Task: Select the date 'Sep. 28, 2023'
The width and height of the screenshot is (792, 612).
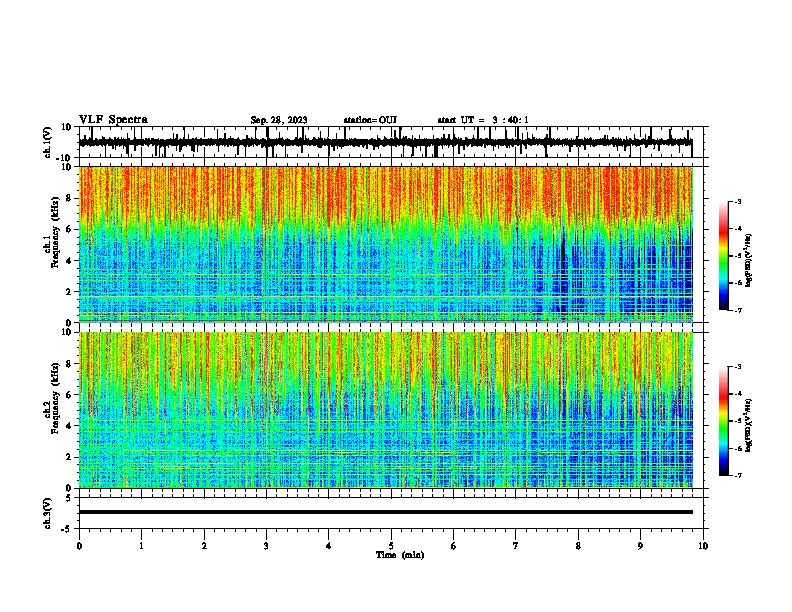Action: 279,120
